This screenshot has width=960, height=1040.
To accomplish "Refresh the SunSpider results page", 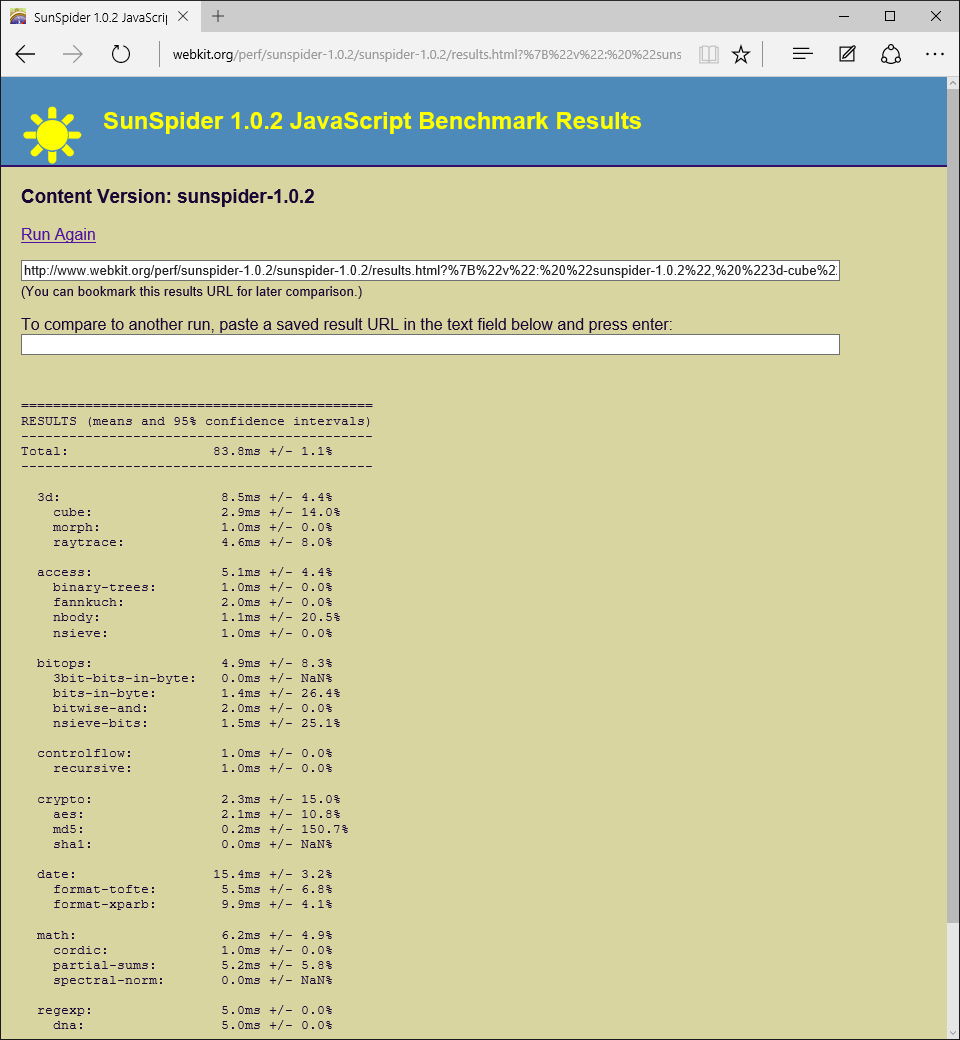I will pos(121,54).
